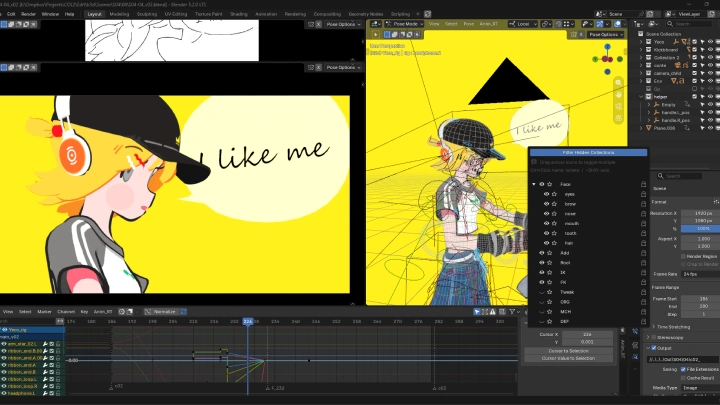Click armature icon of Empty object in outliner
The width and height of the screenshot is (720, 405).
coord(657,105)
